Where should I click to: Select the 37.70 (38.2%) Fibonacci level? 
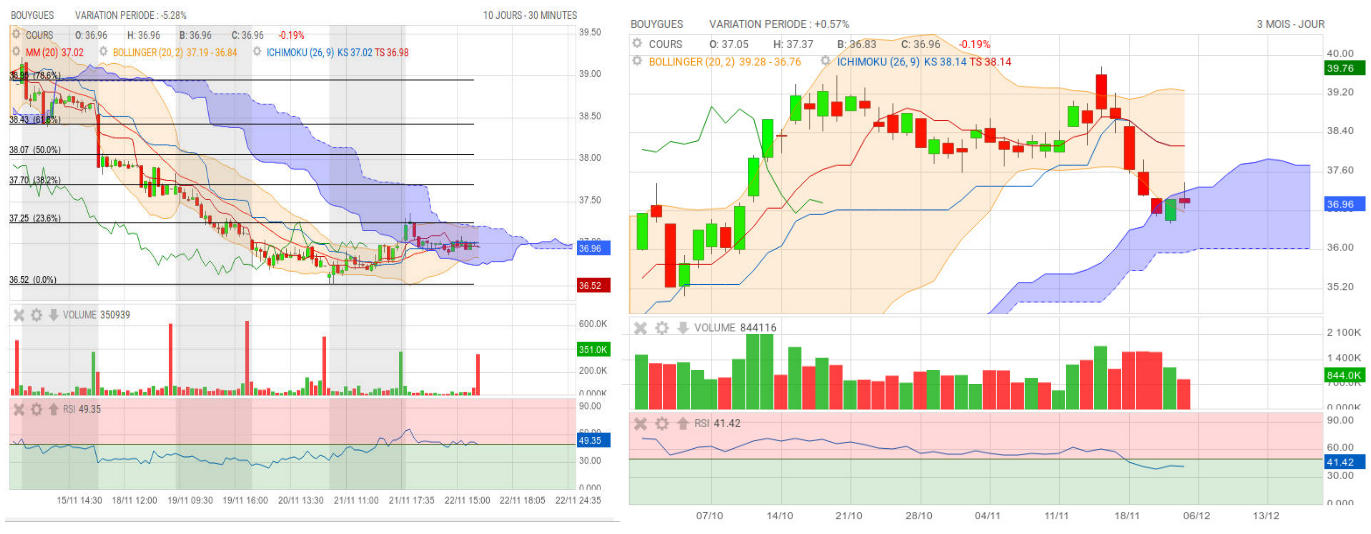click(35, 180)
